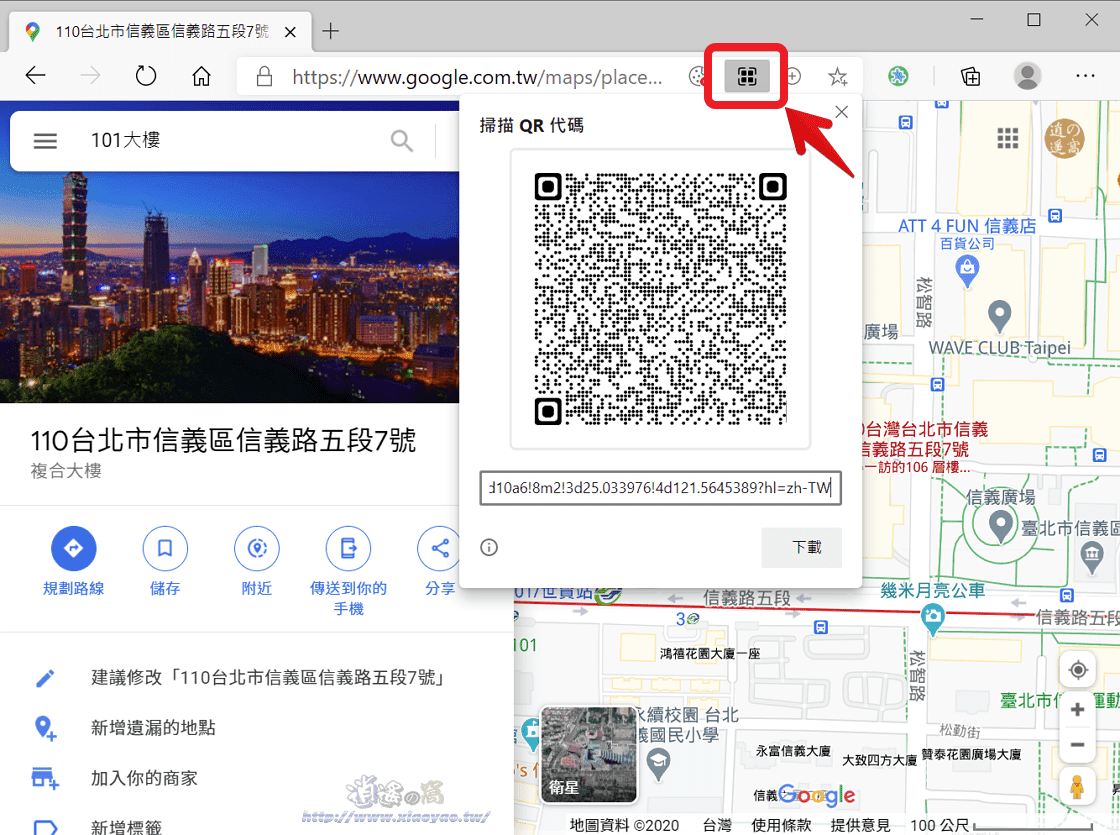Zoom out the map with minus button

tap(1078, 745)
